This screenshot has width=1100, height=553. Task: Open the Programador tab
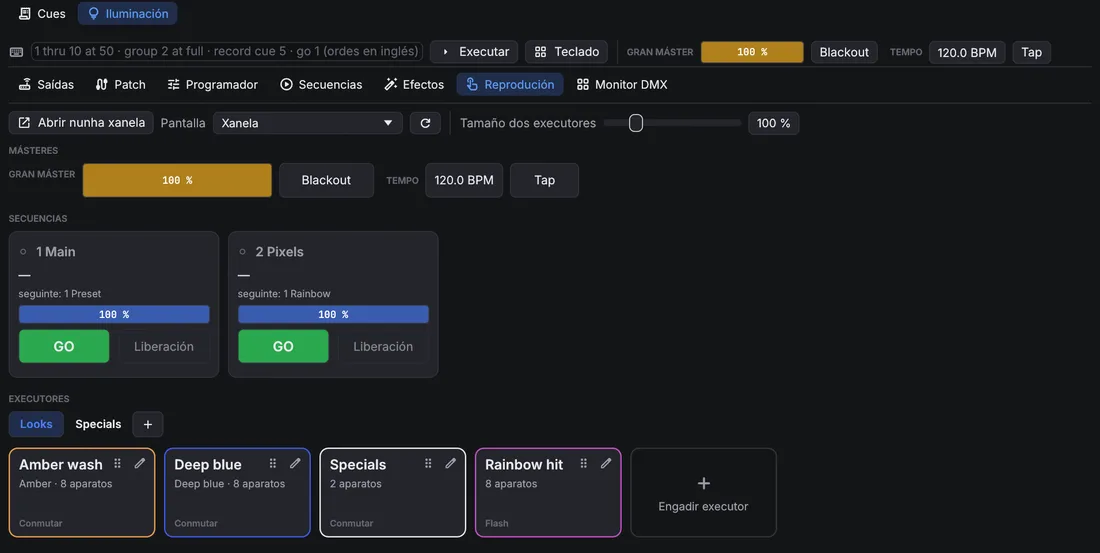(x=213, y=84)
